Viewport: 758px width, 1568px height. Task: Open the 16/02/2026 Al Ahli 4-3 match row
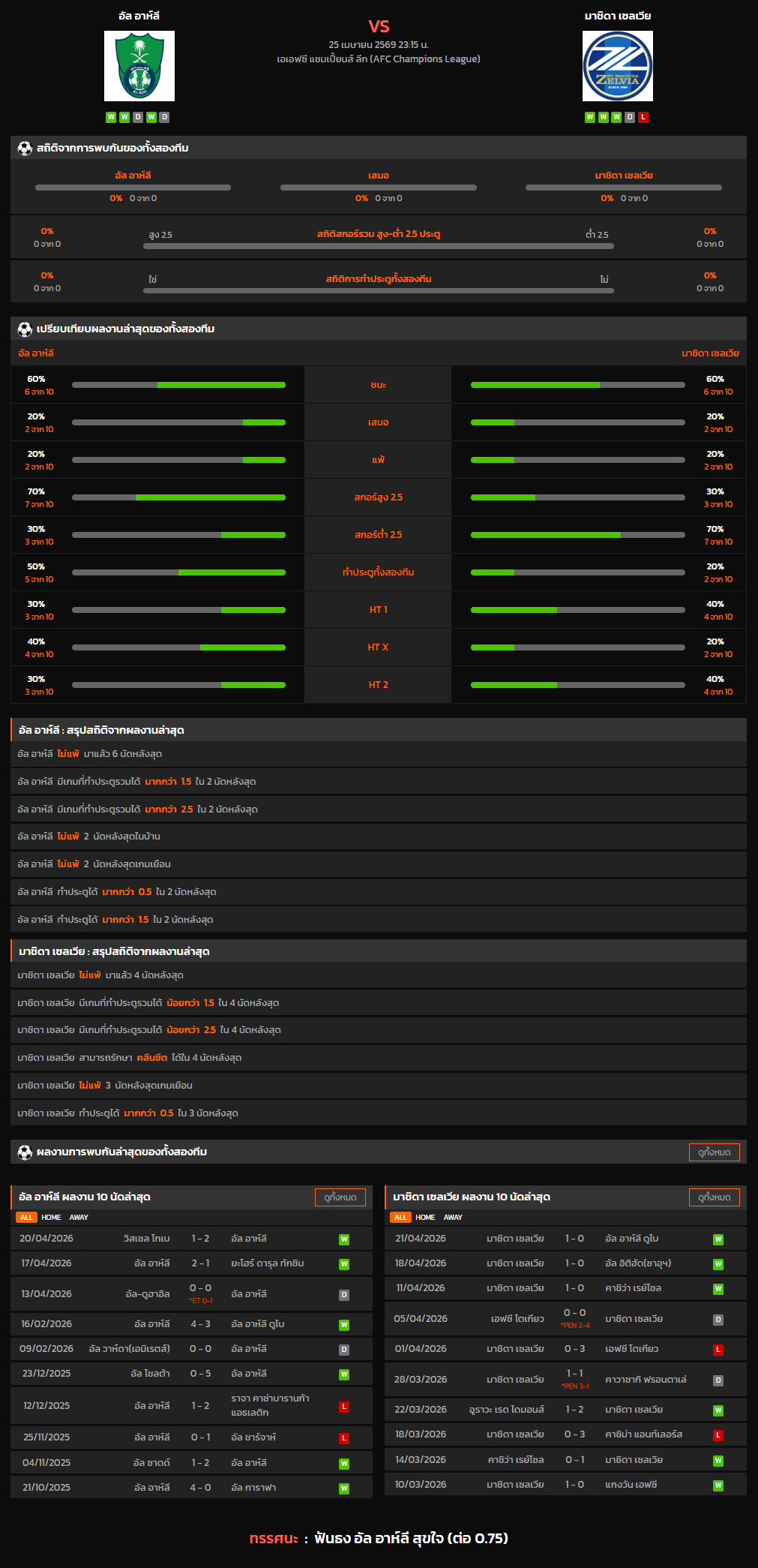coord(191,1324)
